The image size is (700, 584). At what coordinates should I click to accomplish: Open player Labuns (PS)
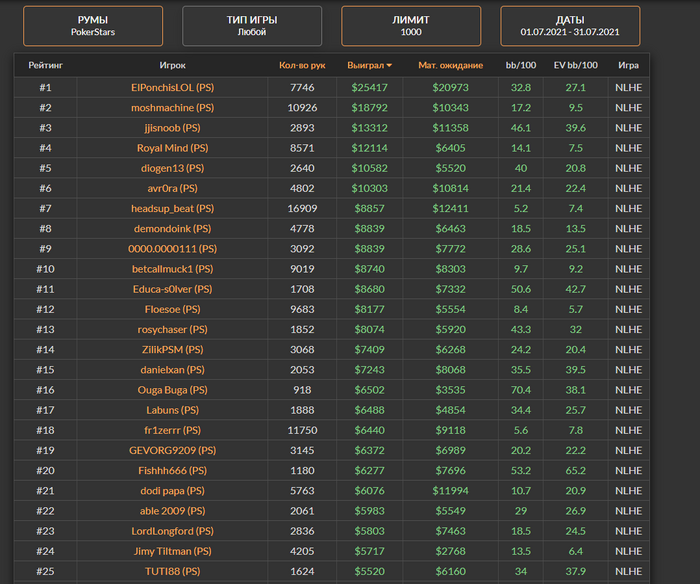tap(172, 410)
